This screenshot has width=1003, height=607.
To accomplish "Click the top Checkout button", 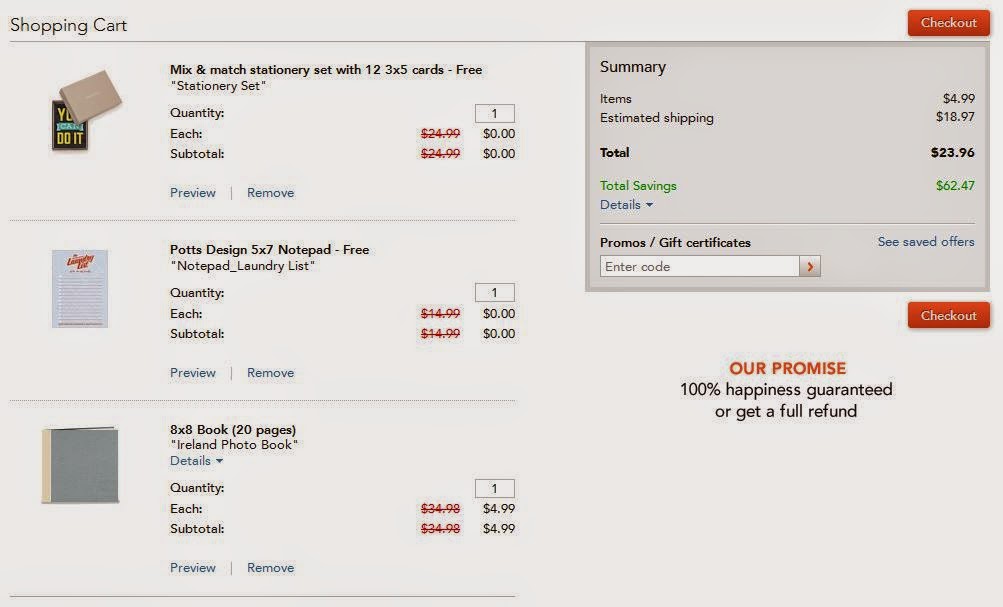I will [949, 23].
